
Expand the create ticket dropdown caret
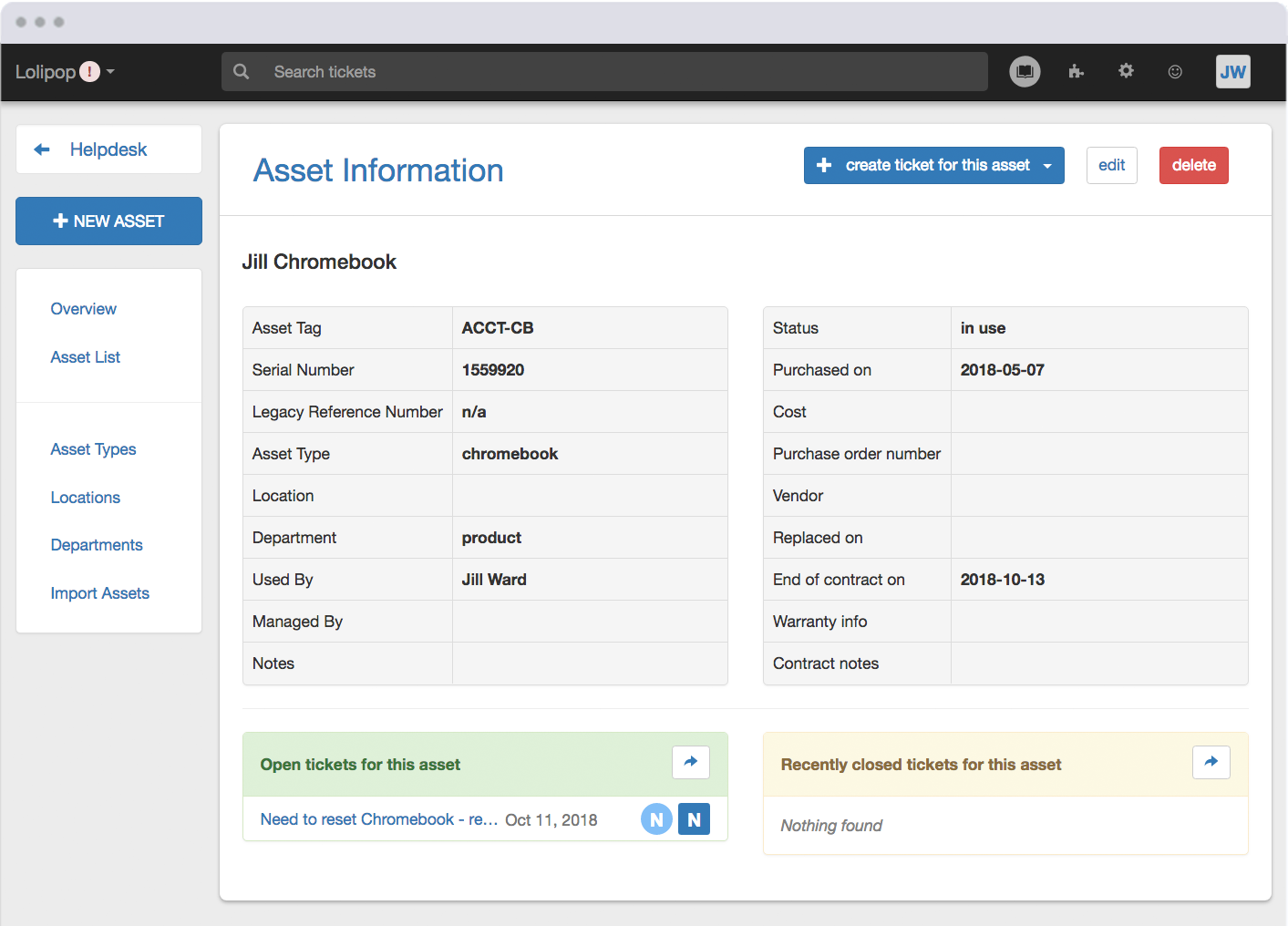(x=1047, y=166)
